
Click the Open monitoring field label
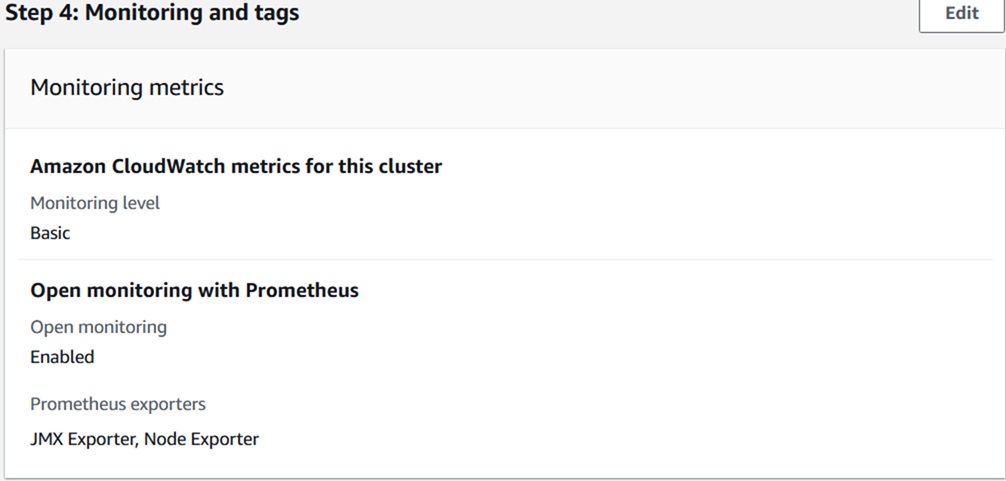tap(98, 327)
